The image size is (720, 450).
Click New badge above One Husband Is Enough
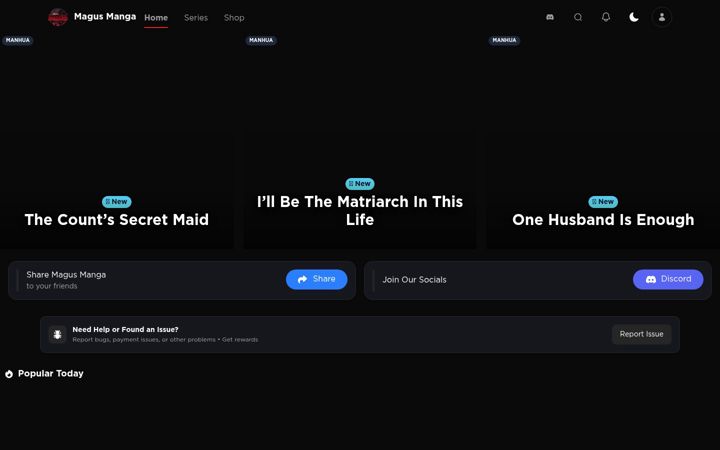click(603, 202)
